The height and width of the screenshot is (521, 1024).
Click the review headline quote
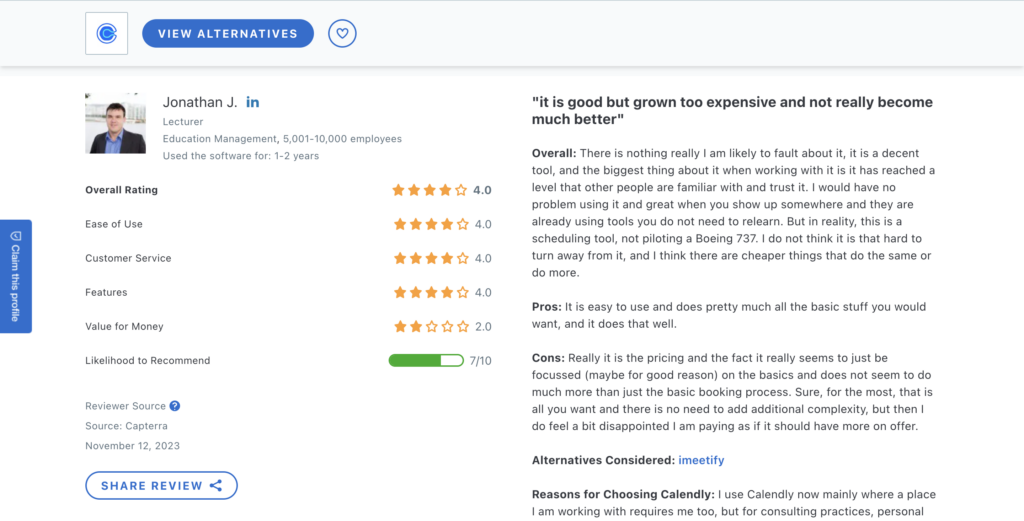coord(732,111)
